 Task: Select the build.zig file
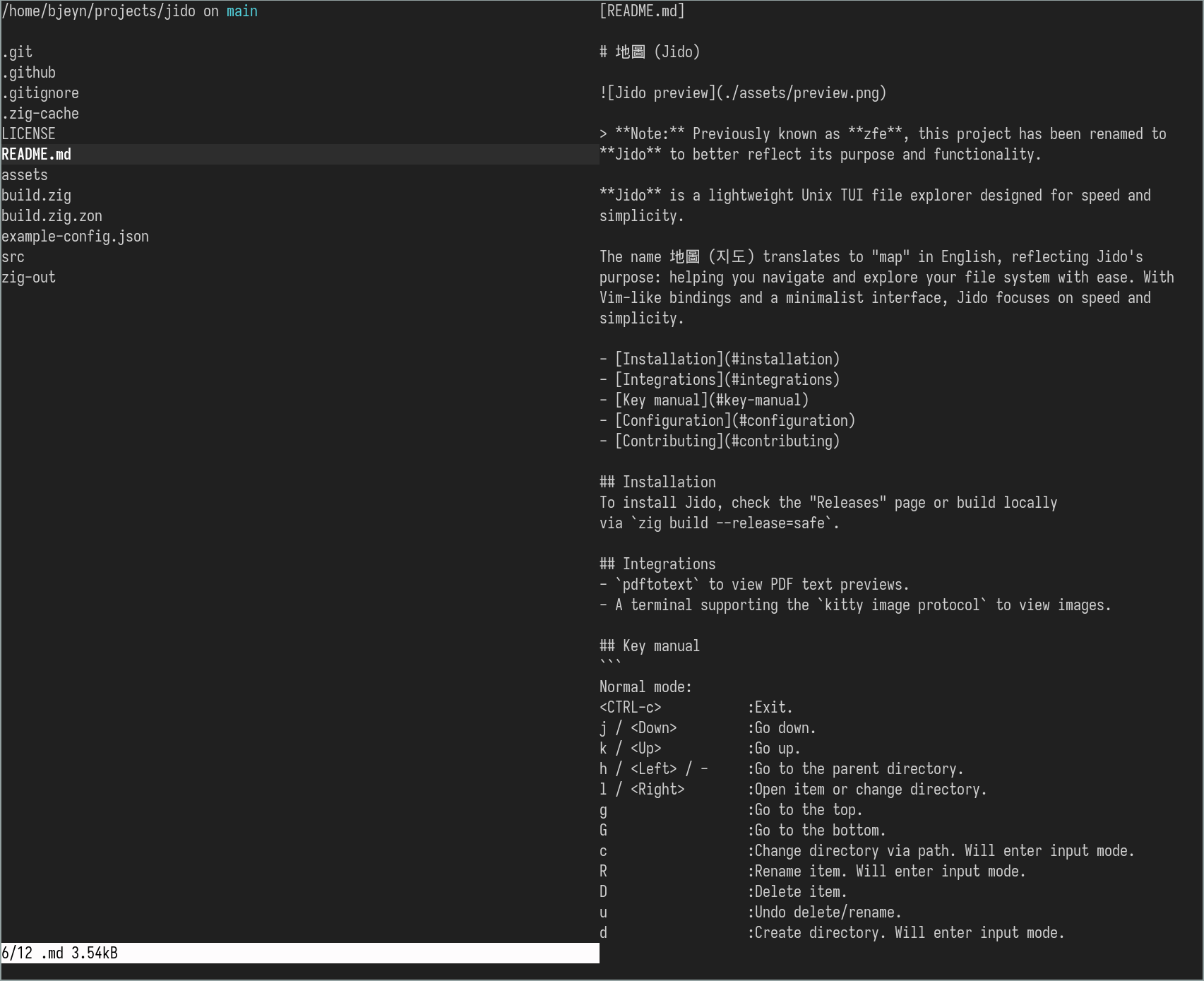tap(37, 196)
